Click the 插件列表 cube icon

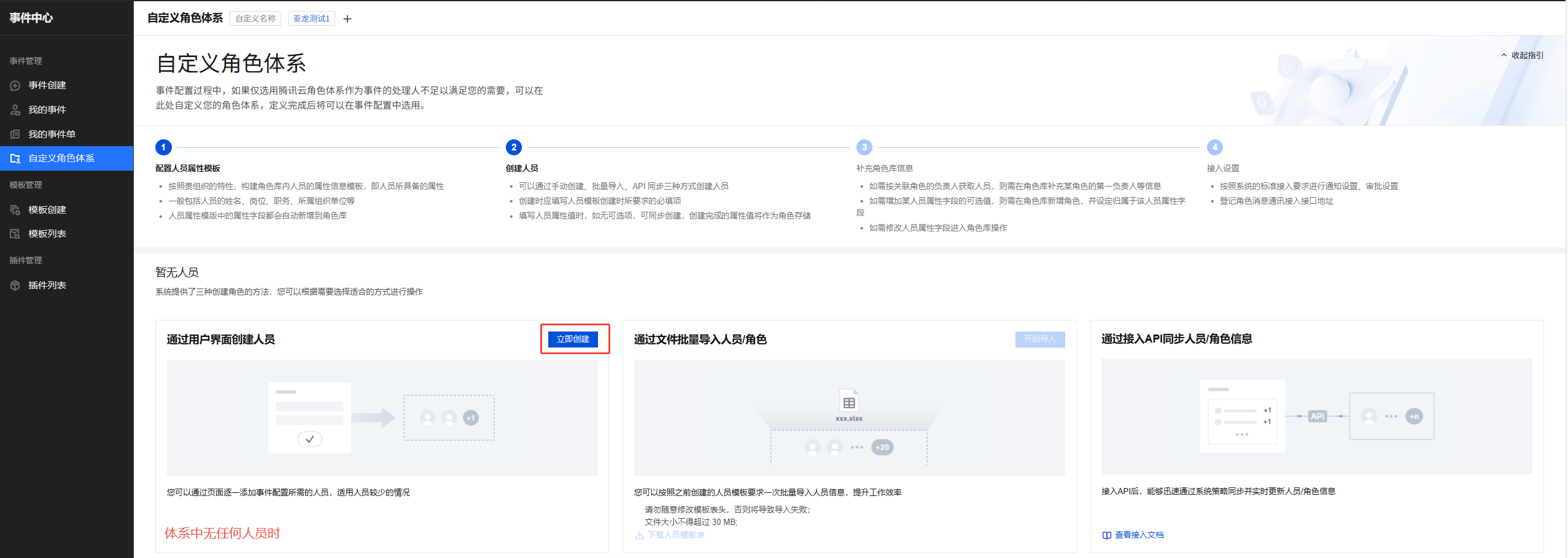click(15, 285)
